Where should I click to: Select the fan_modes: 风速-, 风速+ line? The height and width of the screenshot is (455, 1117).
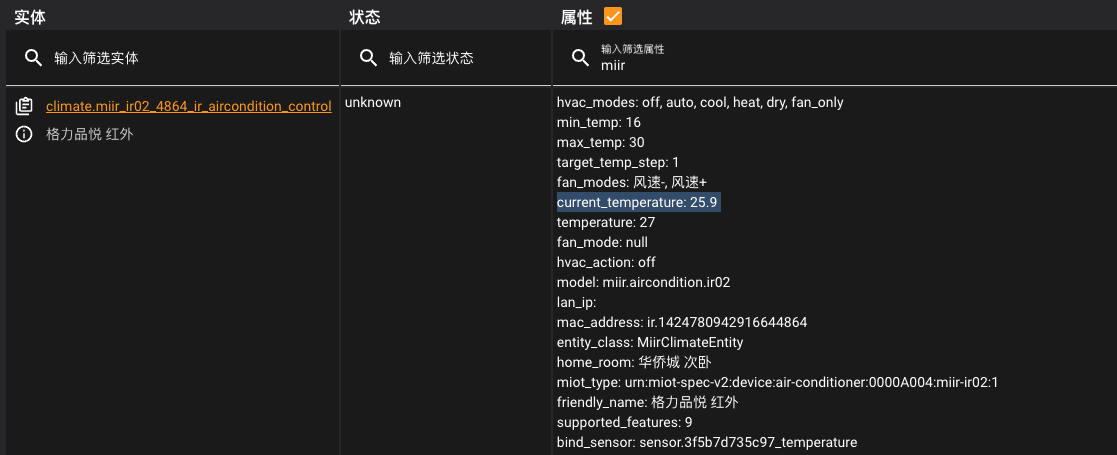pos(632,182)
